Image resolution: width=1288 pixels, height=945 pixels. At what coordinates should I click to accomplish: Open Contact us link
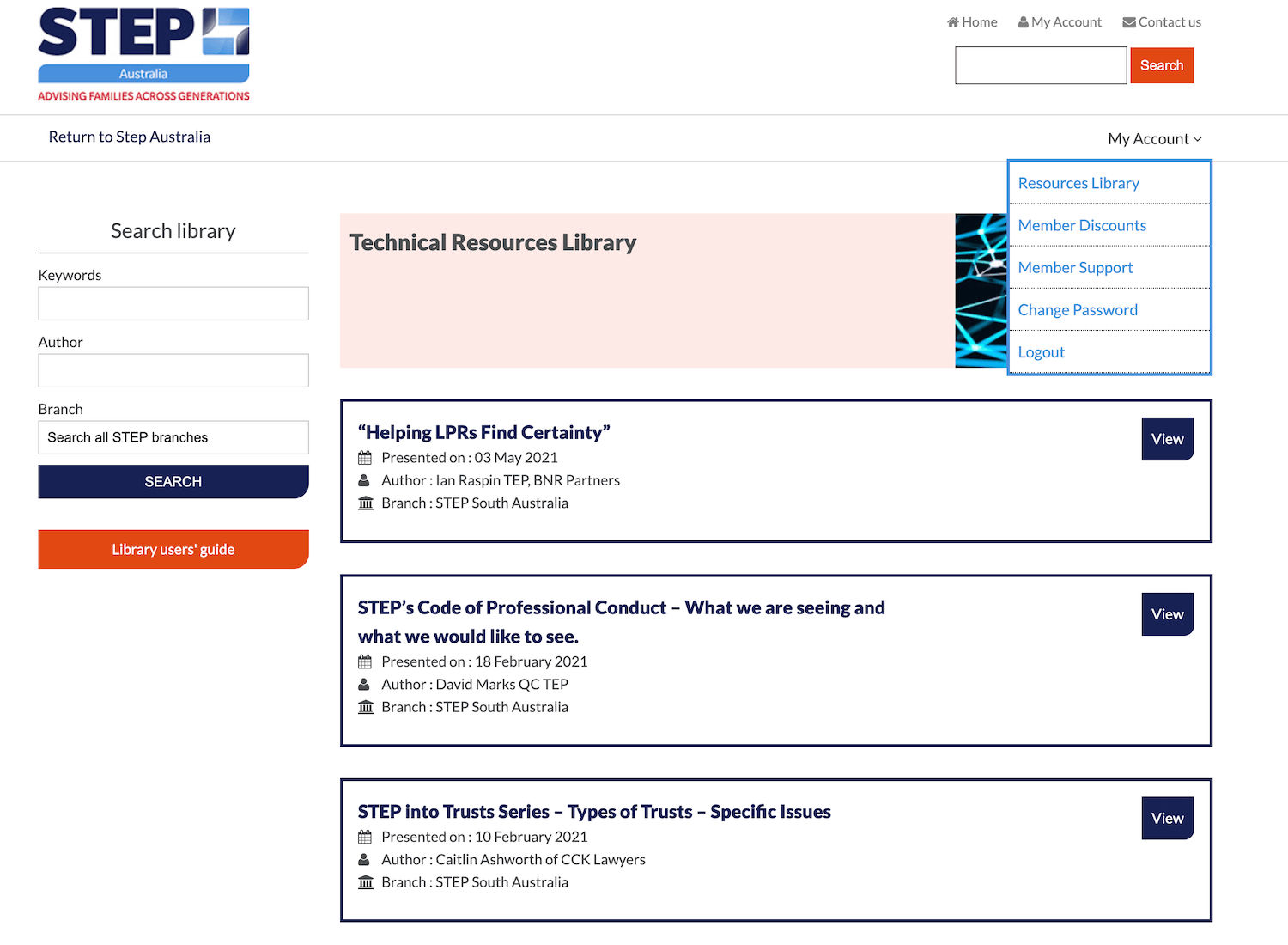(1162, 22)
